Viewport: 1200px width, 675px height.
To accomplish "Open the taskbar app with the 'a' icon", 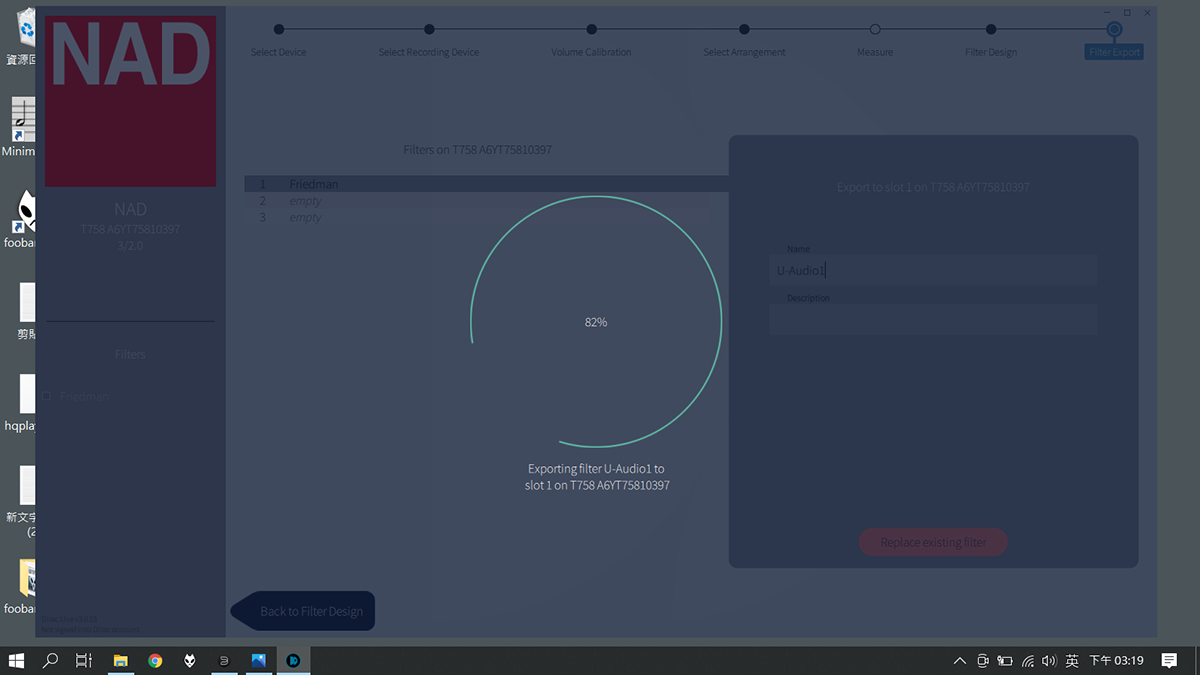I will 224,660.
